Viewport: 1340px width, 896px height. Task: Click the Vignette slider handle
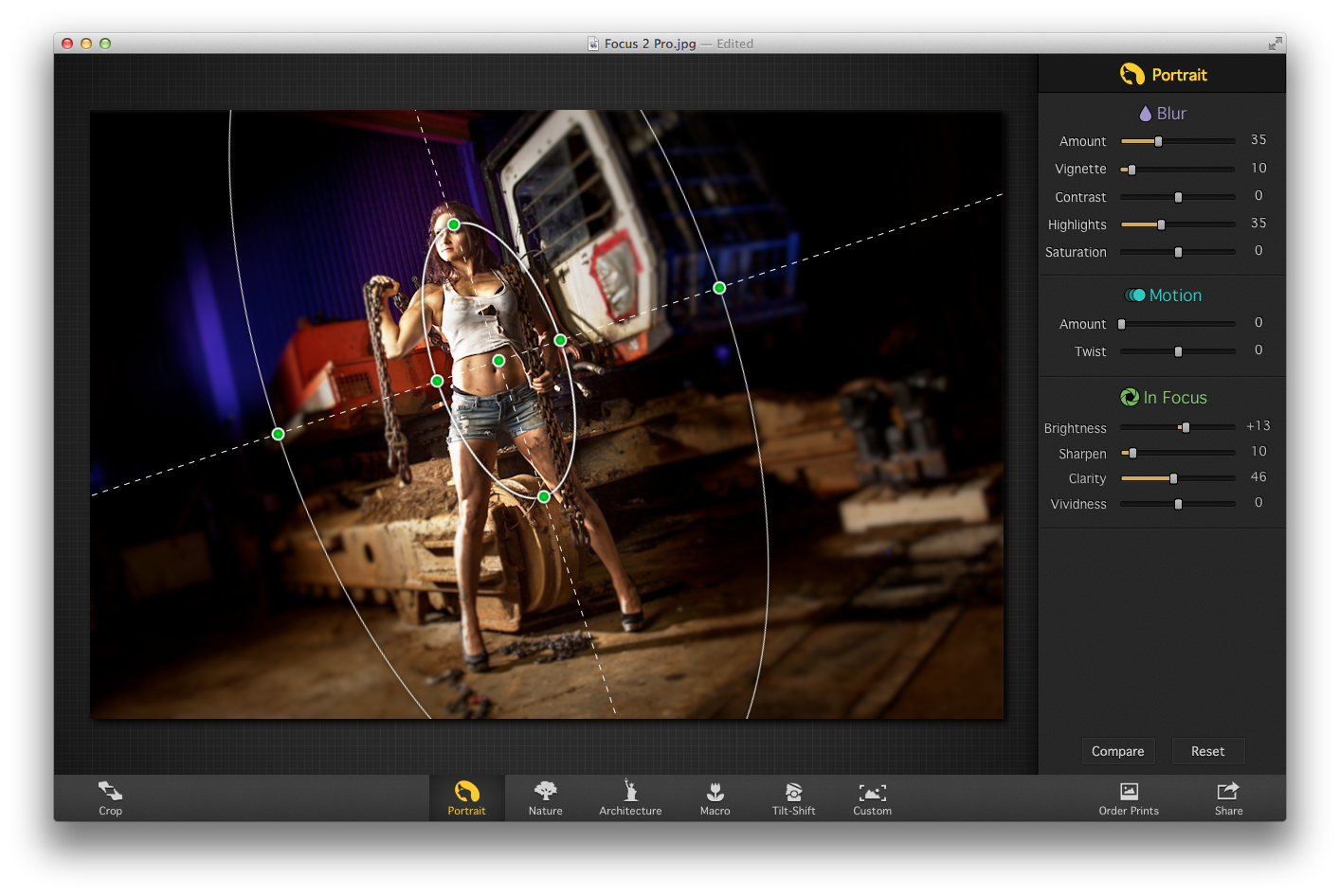click(x=1132, y=170)
